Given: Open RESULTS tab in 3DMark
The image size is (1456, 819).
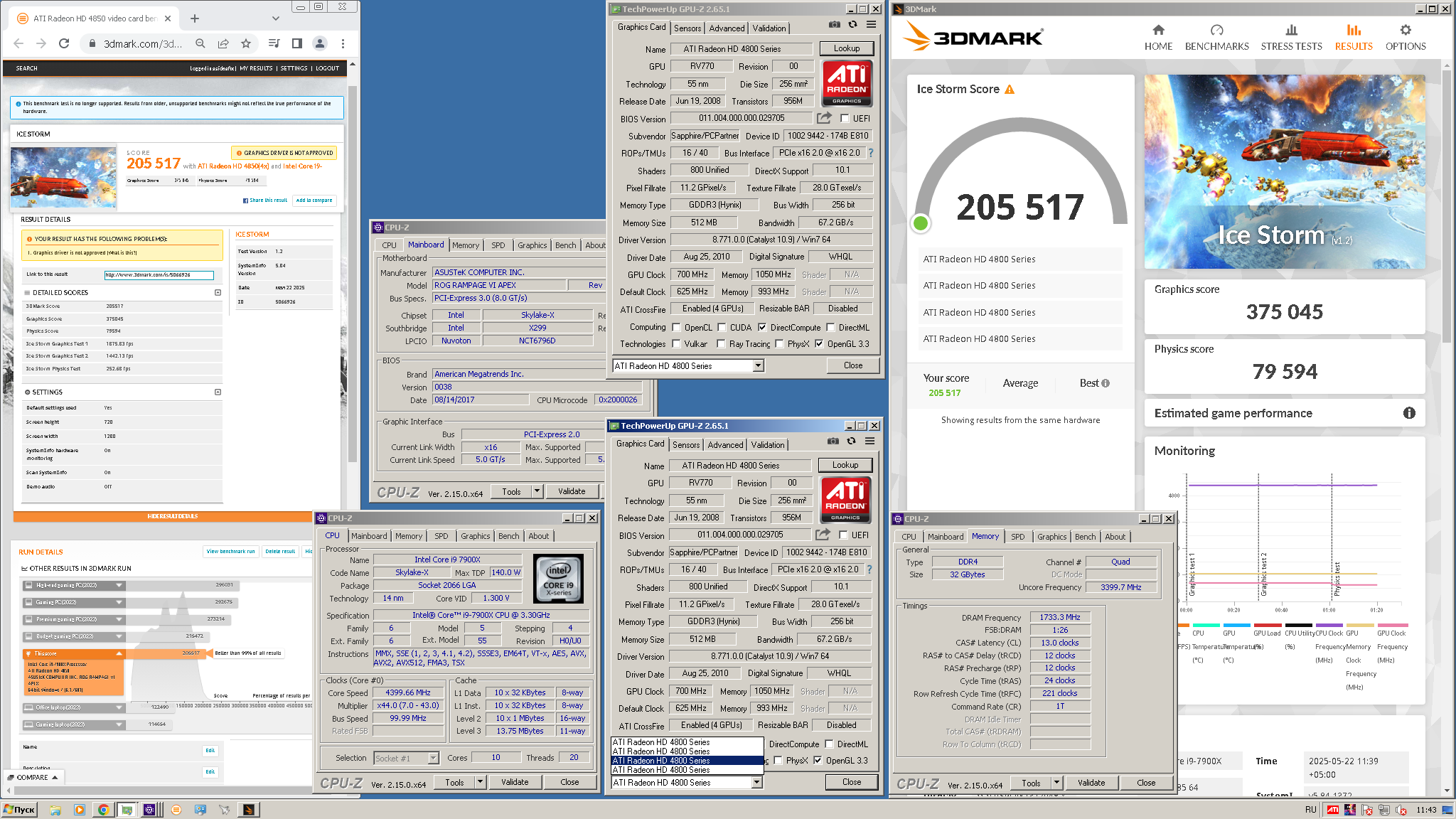Looking at the screenshot, I should [x=1353, y=37].
